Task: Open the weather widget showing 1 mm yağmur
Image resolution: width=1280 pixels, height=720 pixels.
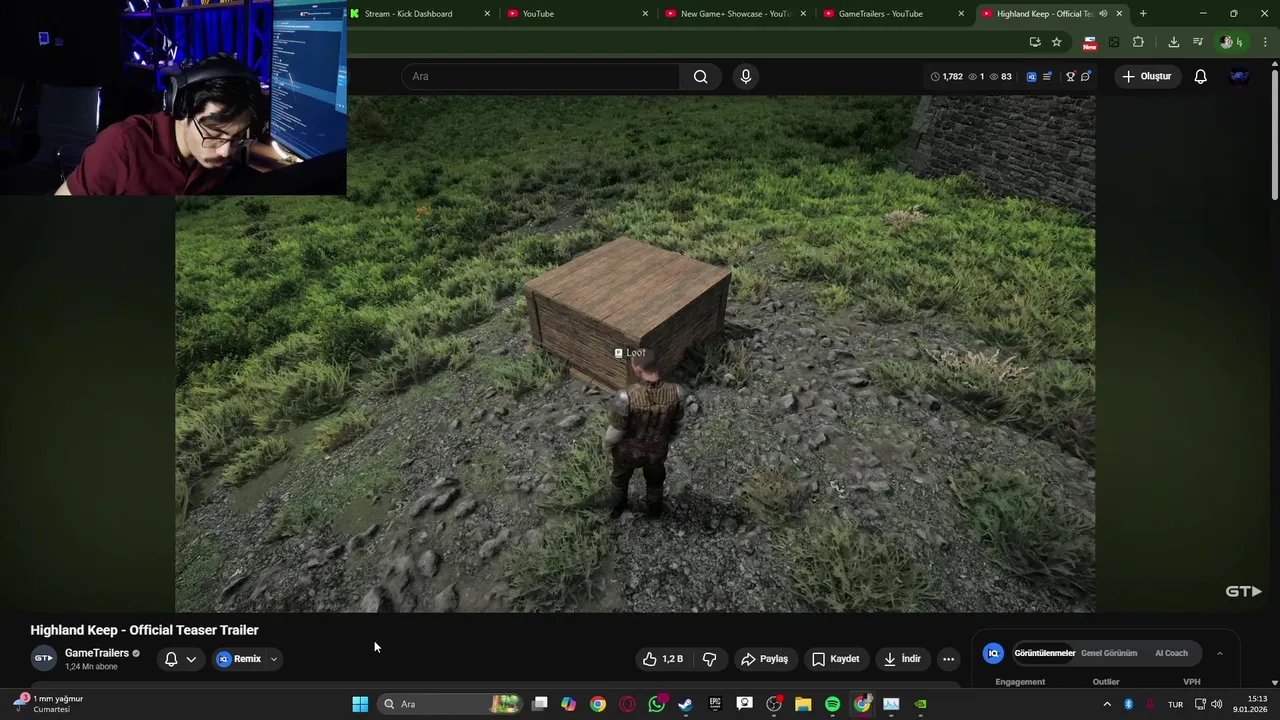Action: coord(49,704)
